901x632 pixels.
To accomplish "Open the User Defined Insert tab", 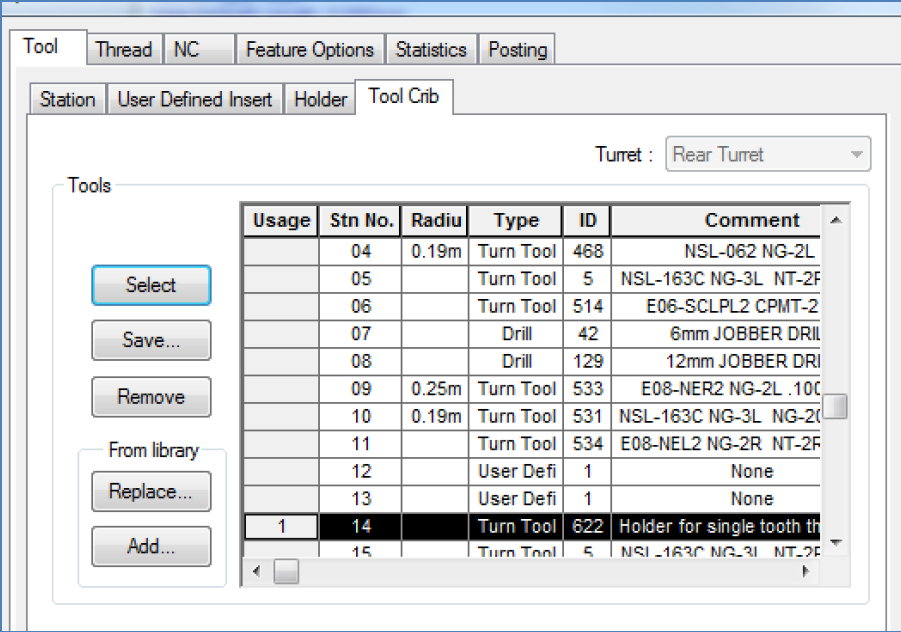I will pyautogui.click(x=195, y=99).
